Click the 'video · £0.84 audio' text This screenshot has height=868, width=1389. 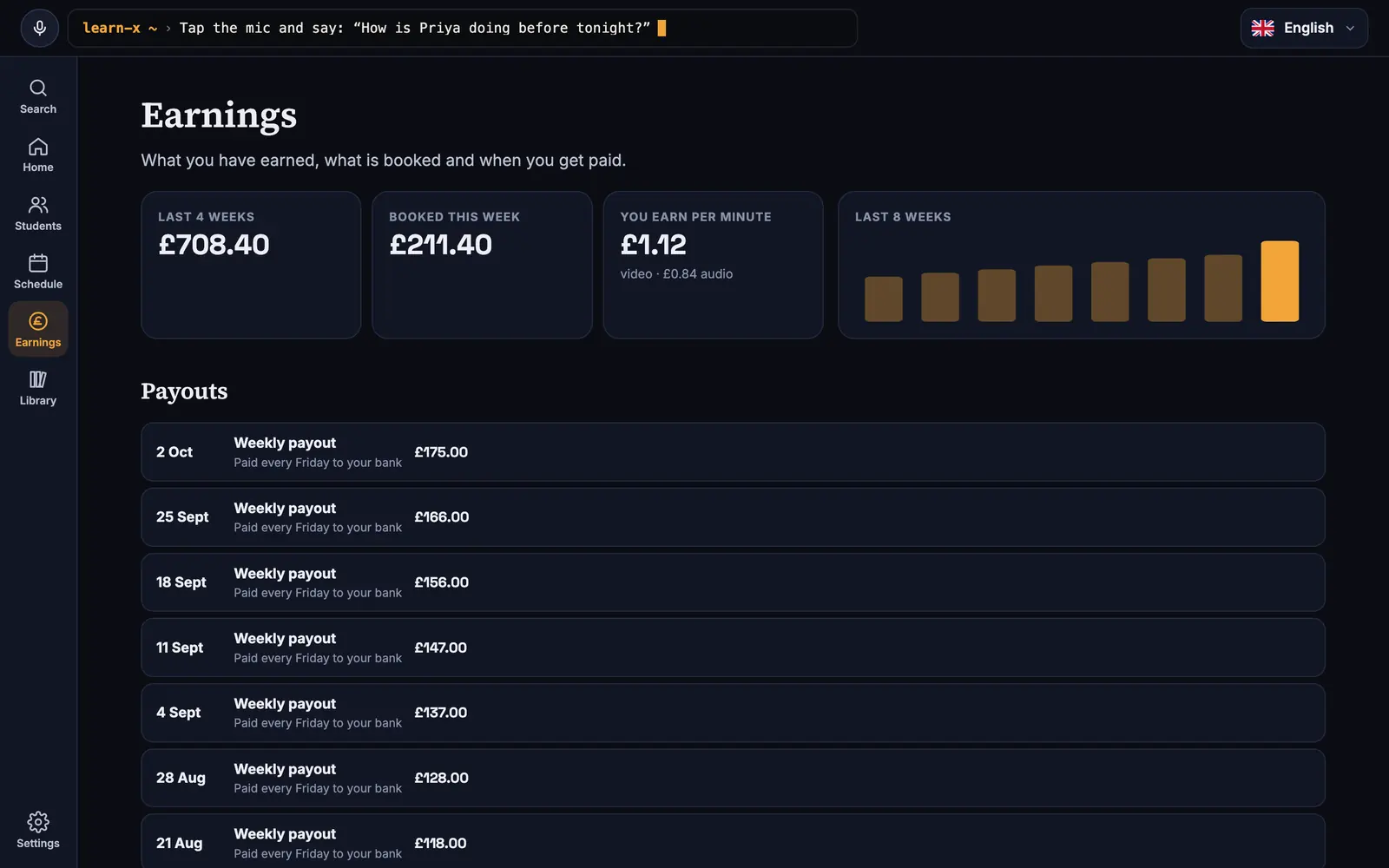676,273
